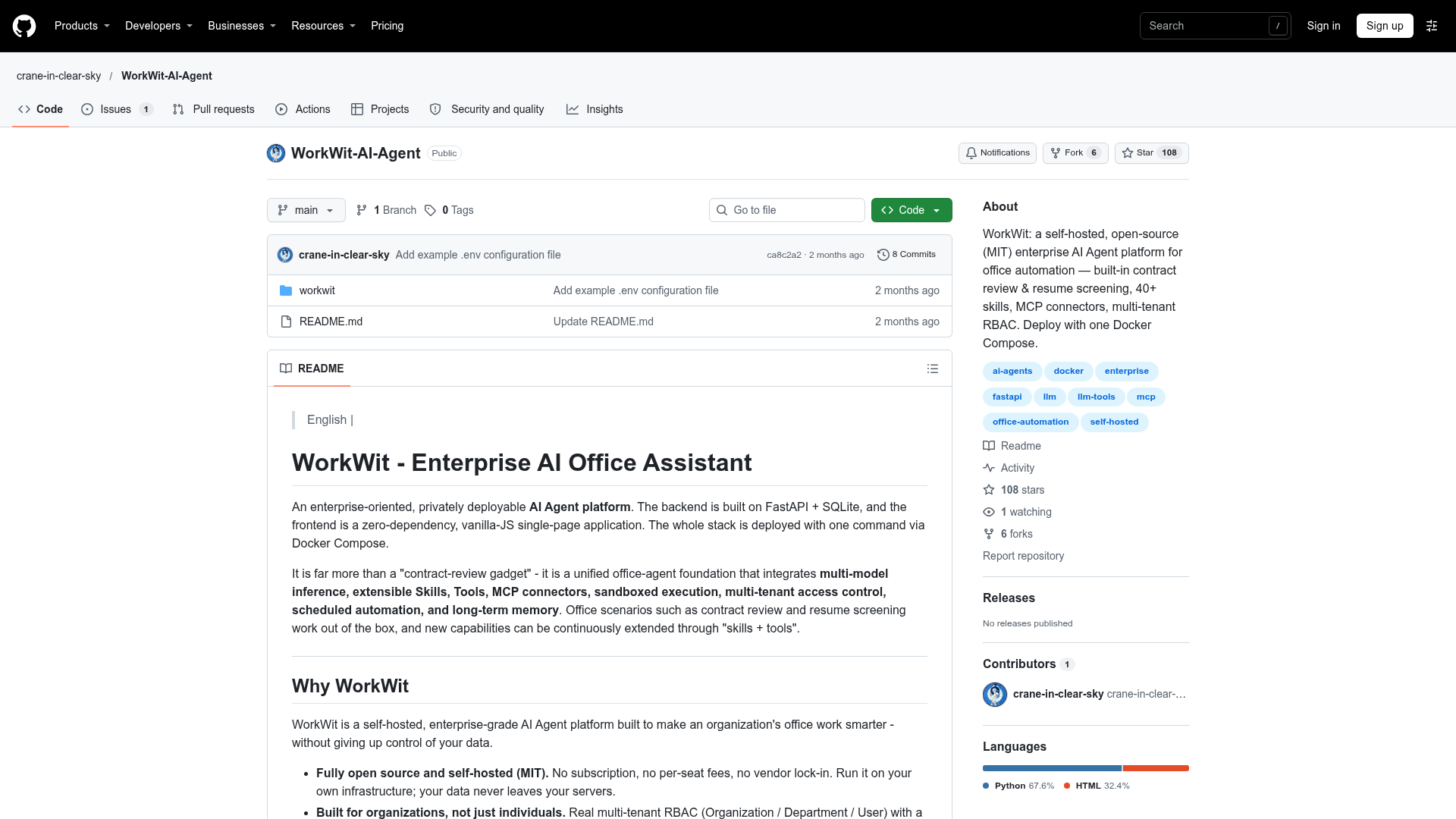Open the Projects tab
Screen dimensions: 1456x819
click(x=381, y=109)
